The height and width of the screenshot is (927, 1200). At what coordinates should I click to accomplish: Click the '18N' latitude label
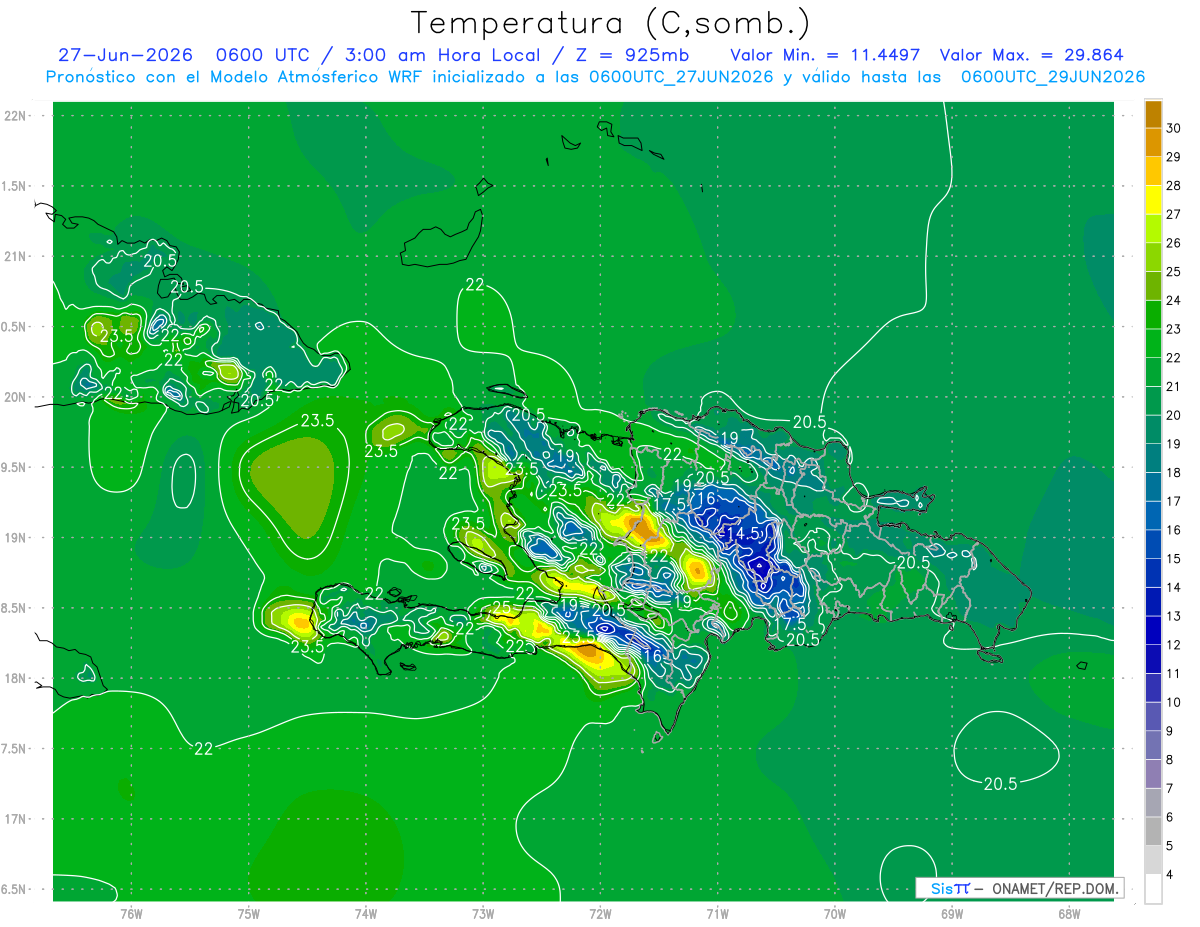(16, 678)
